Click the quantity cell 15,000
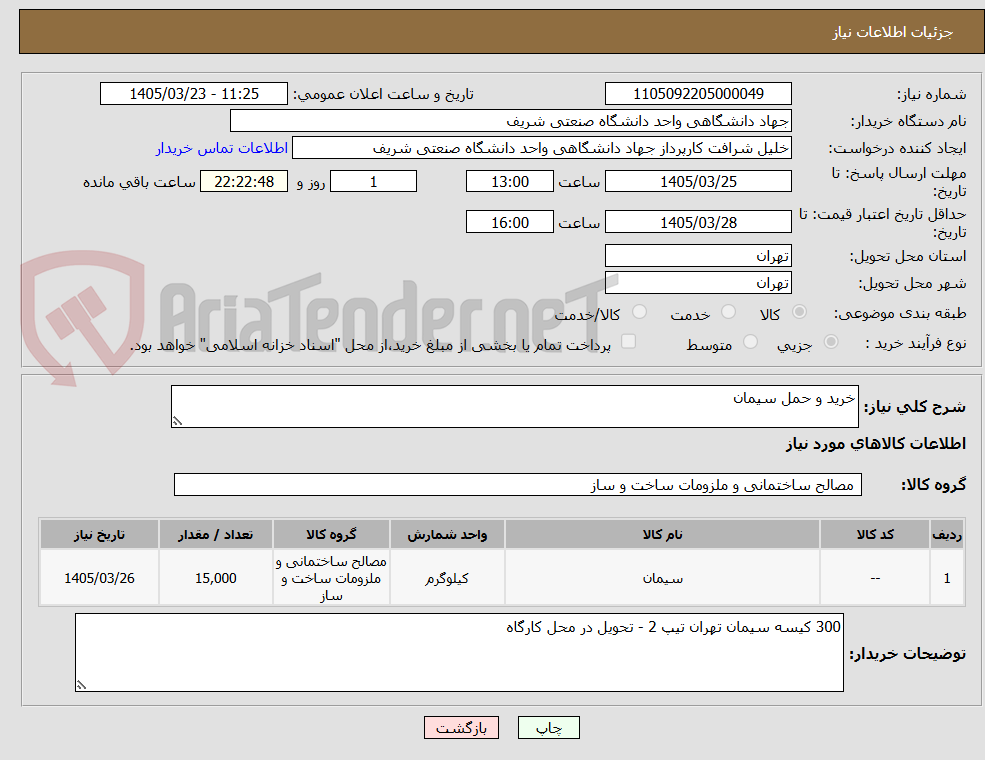The width and height of the screenshot is (985, 760). (215, 578)
